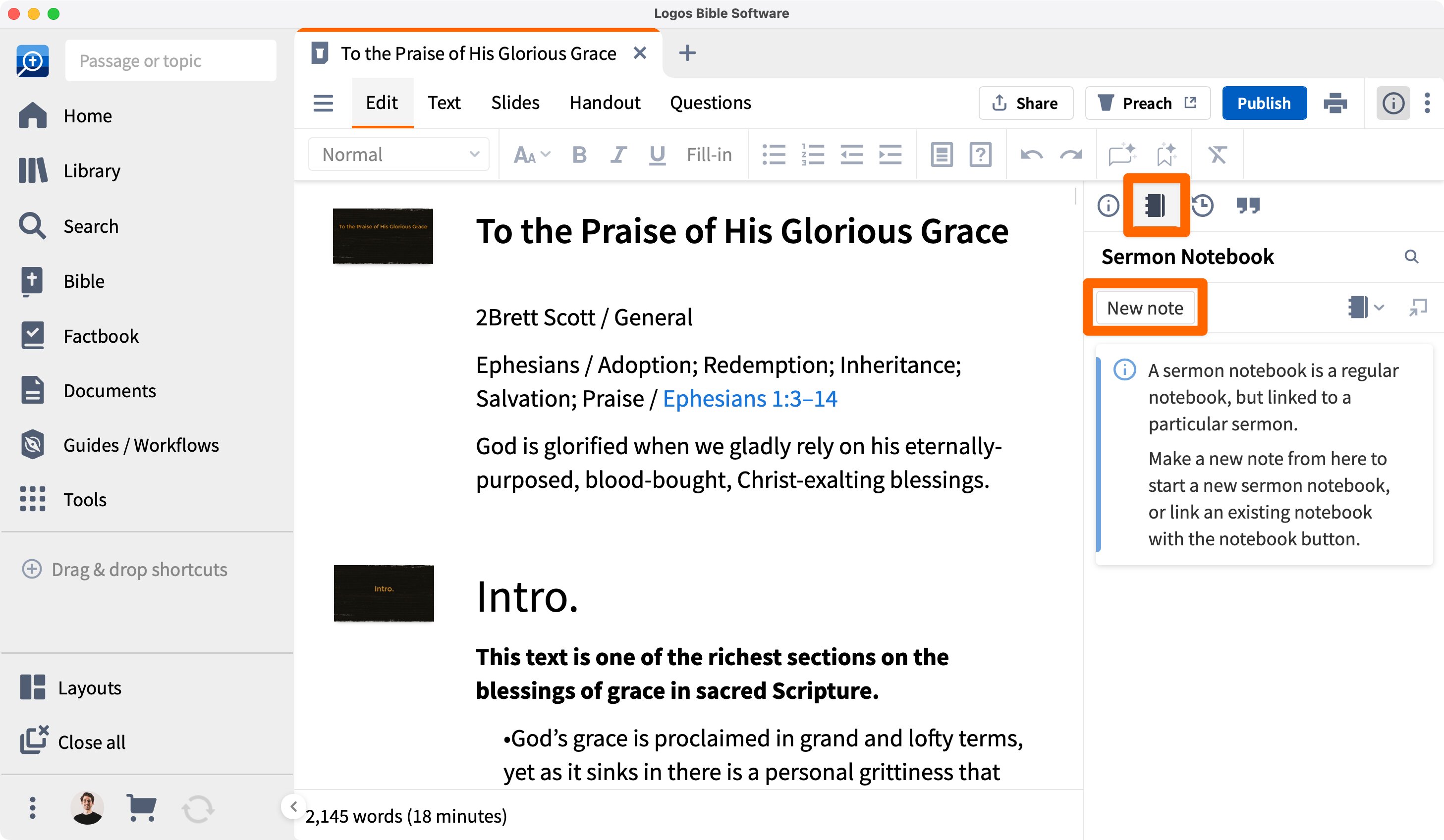Click the AI bookmark sparkle icon
1444x840 pixels.
tap(1166, 155)
